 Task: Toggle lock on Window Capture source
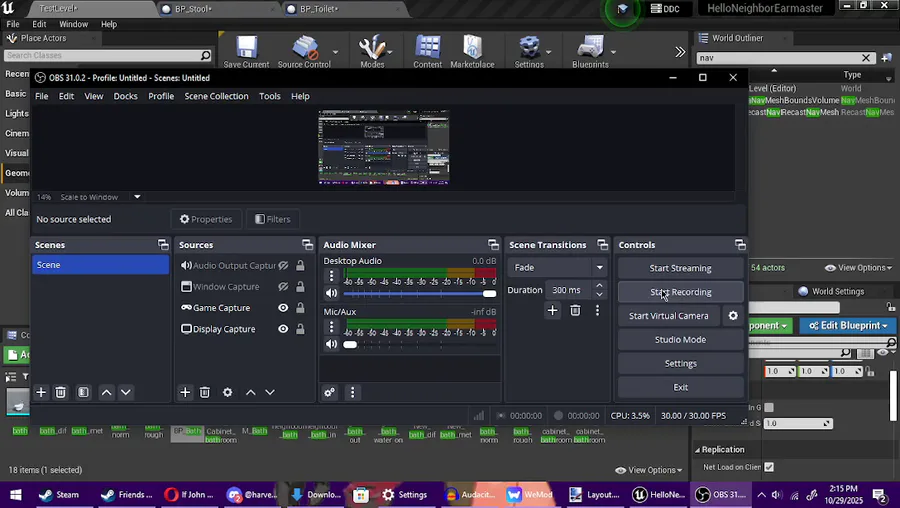[x=300, y=286]
